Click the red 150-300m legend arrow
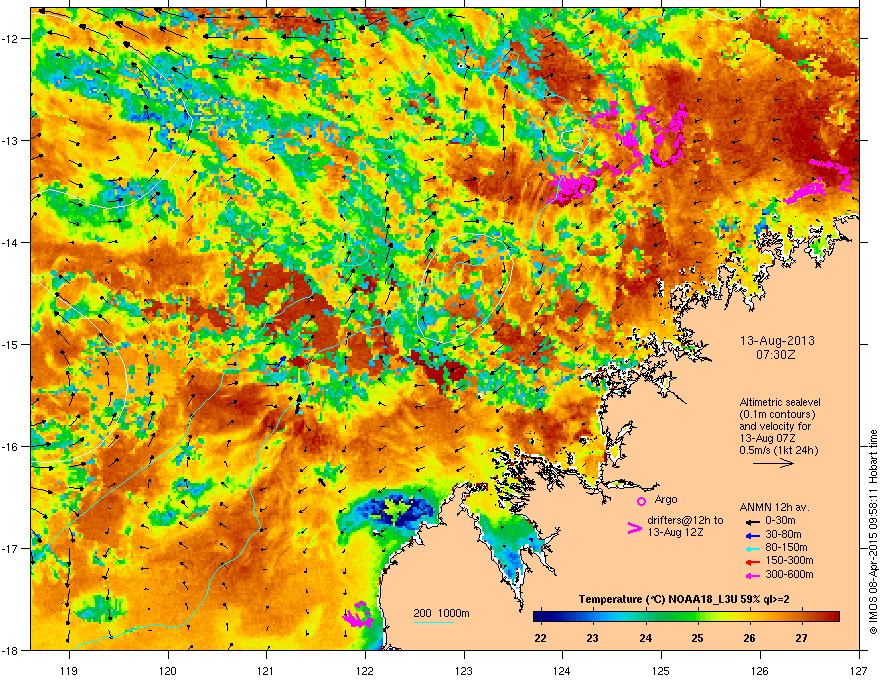 pyautogui.click(x=752, y=562)
